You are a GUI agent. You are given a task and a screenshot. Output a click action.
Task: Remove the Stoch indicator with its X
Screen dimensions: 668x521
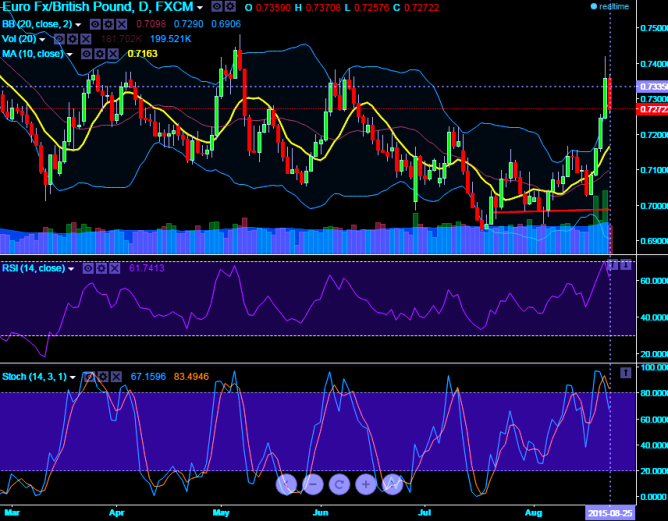point(116,377)
